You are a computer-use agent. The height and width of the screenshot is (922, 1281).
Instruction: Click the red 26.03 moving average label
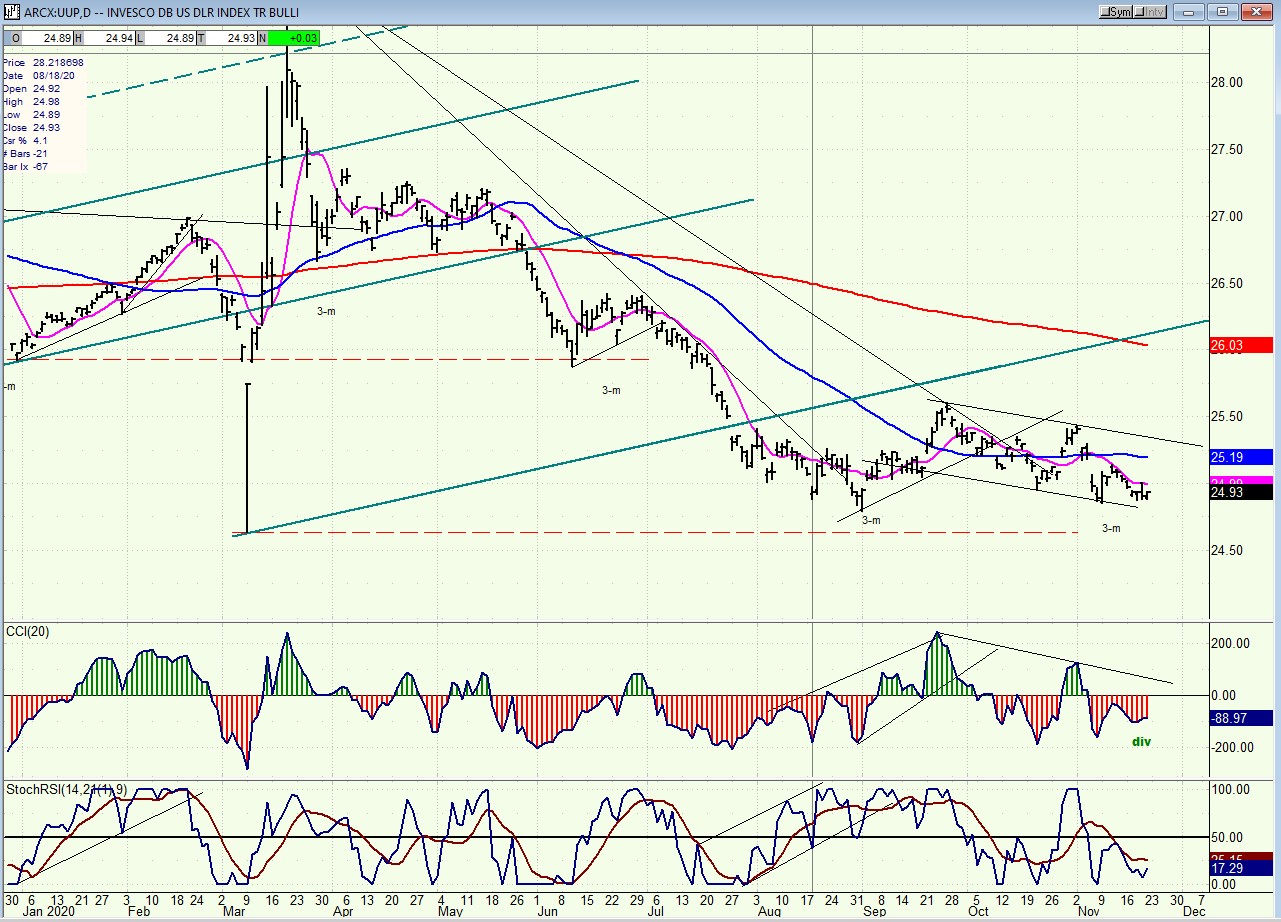click(x=1244, y=345)
